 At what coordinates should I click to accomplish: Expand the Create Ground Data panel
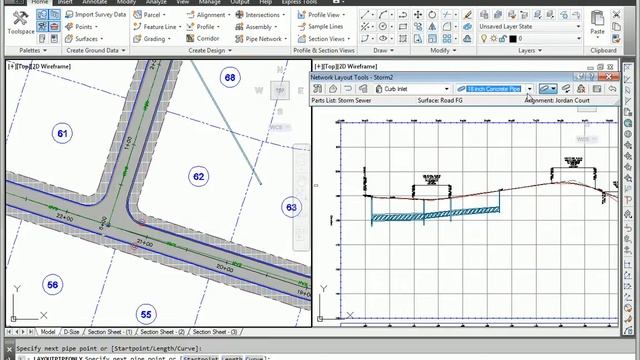click(96, 51)
